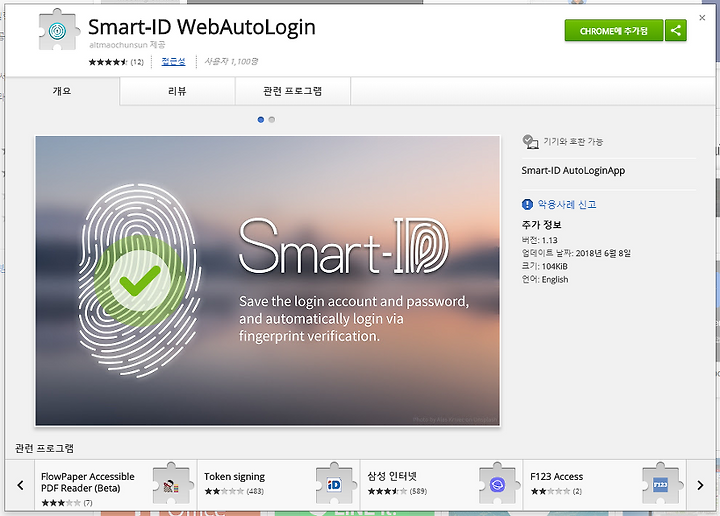Open the F123 Access extension card
The image size is (720, 516).
tap(605, 485)
